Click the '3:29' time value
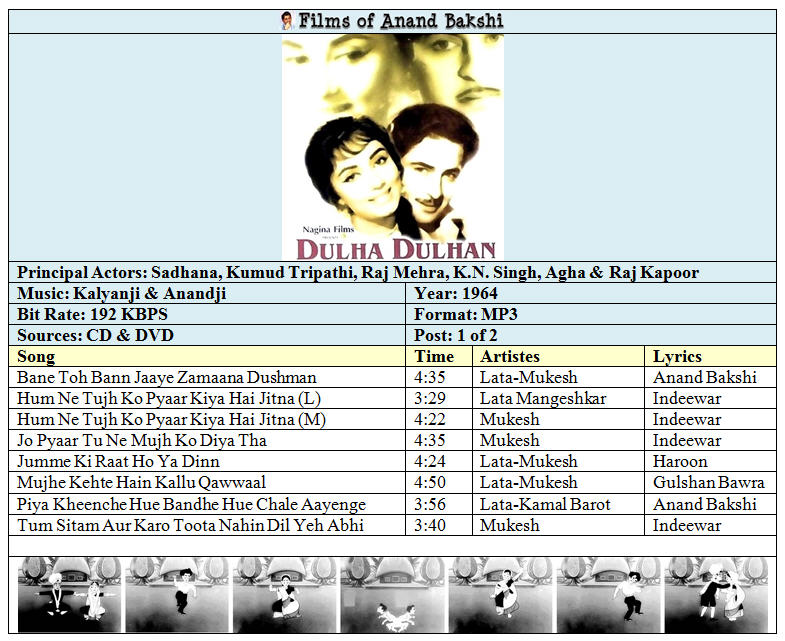 click(x=430, y=399)
